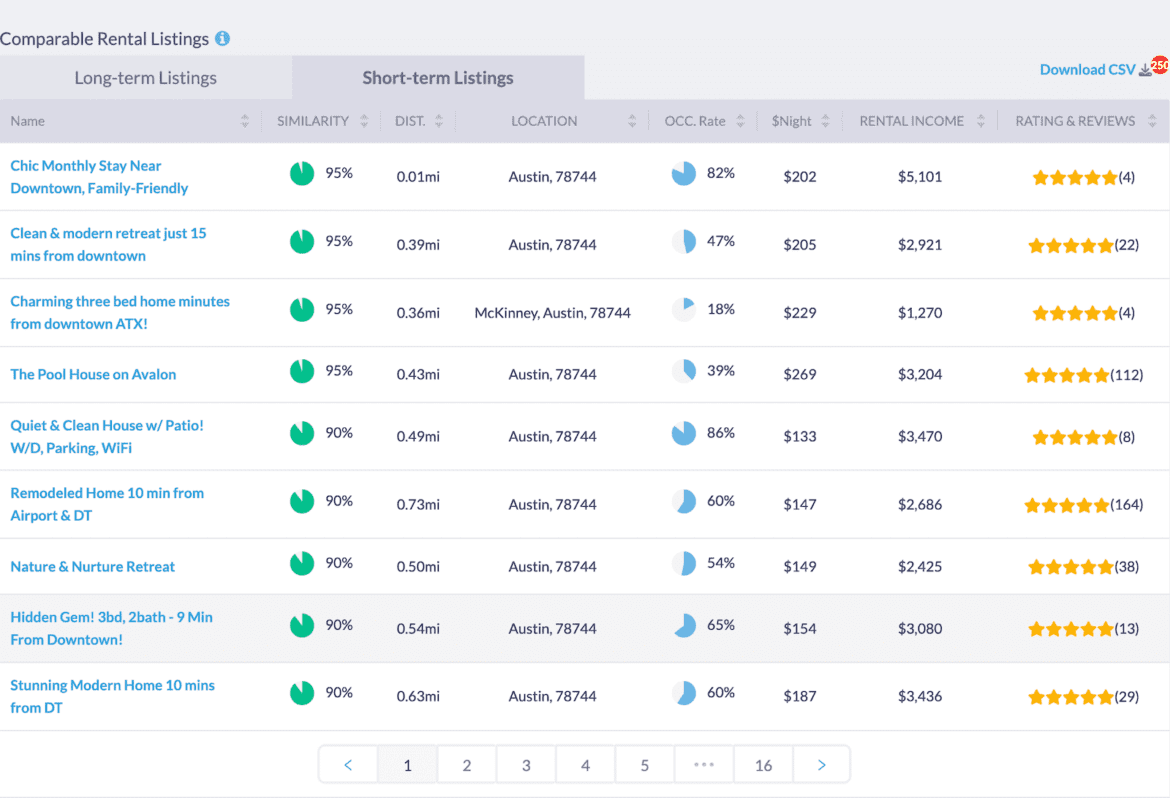
Task: Sort listings by RENTAL INCOME
Action: coord(912,120)
